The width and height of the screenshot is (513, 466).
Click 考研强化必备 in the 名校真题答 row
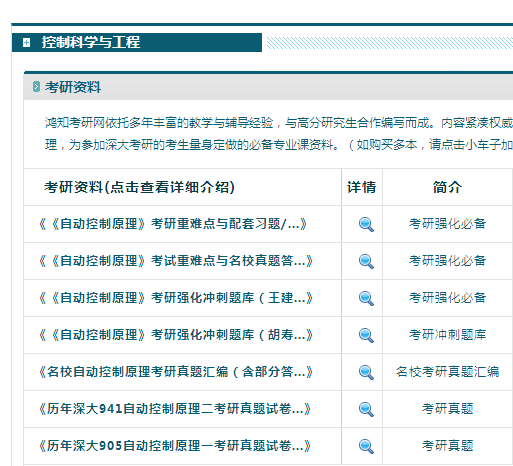tap(447, 261)
